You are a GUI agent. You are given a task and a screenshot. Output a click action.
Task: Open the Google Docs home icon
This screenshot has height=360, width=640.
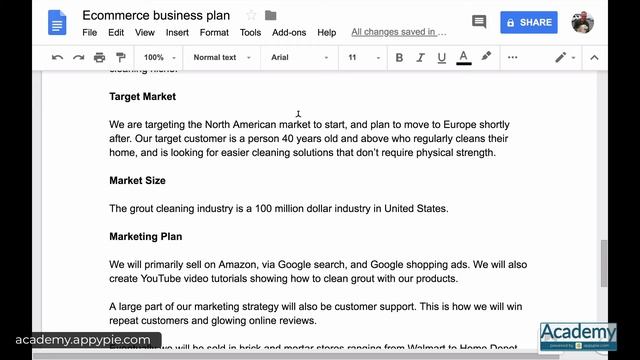(57, 23)
